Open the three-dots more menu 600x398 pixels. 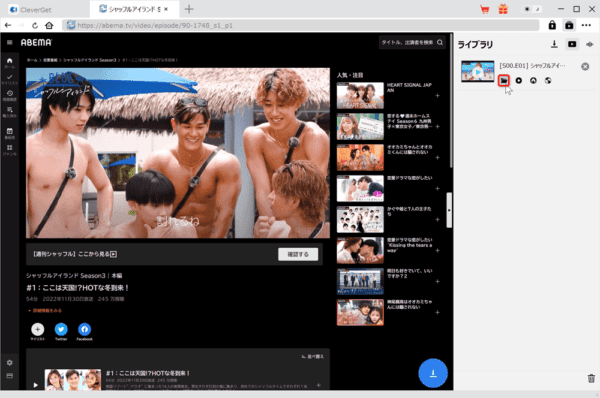point(586,25)
